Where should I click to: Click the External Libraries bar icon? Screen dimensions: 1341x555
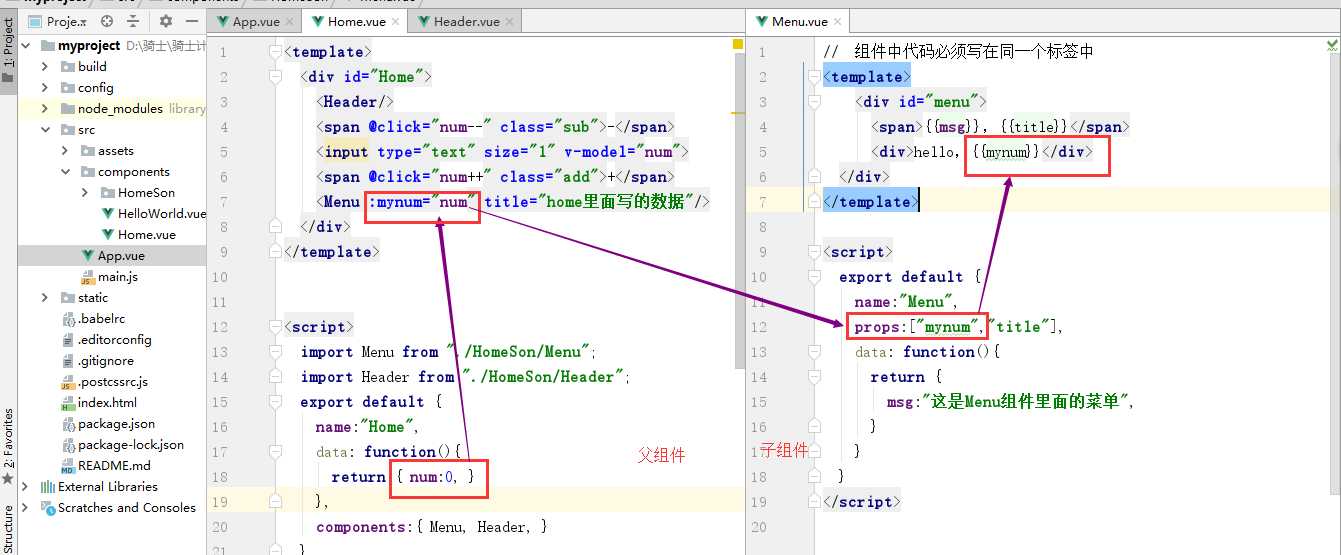click(x=47, y=487)
